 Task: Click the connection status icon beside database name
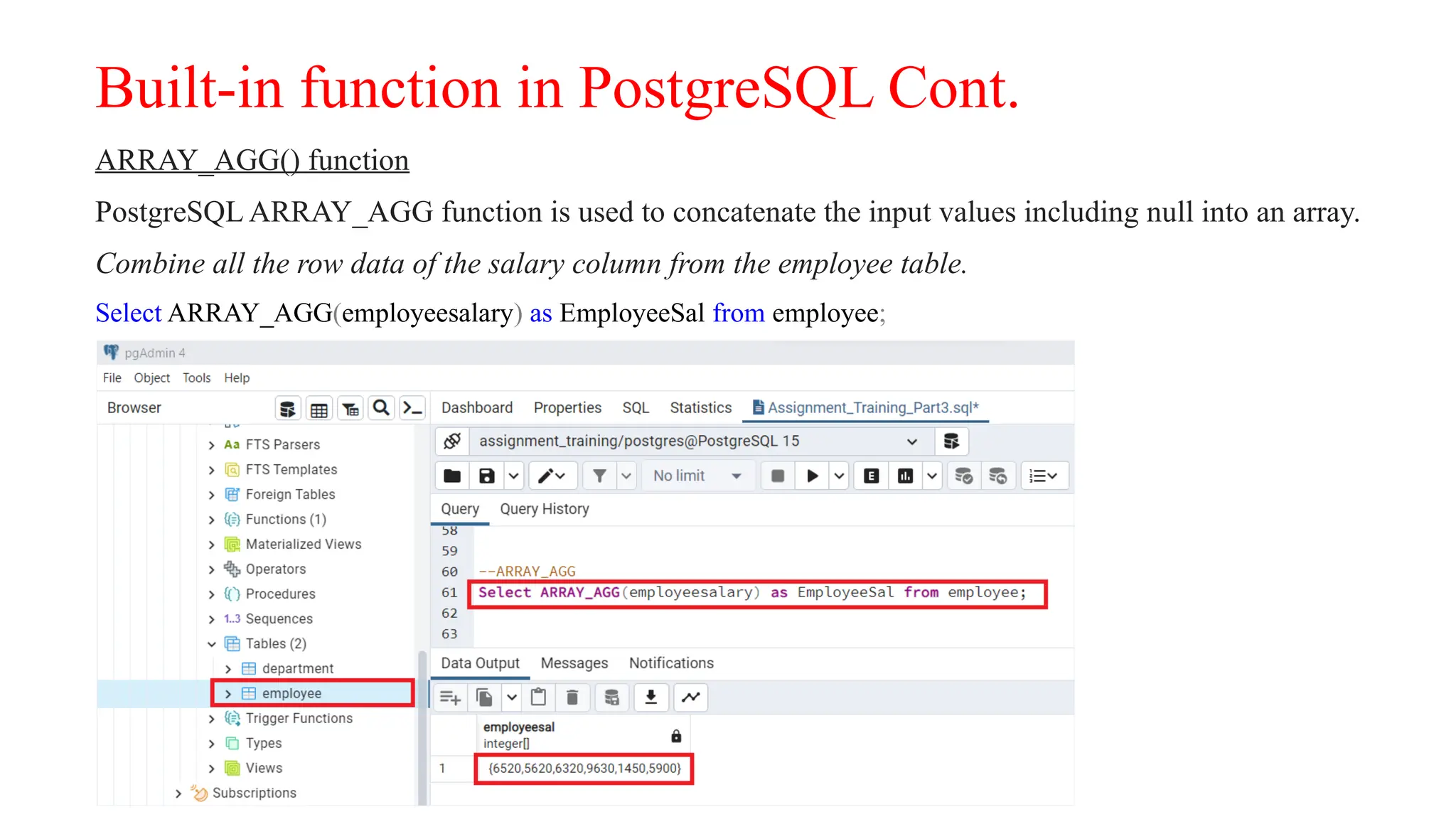(452, 441)
